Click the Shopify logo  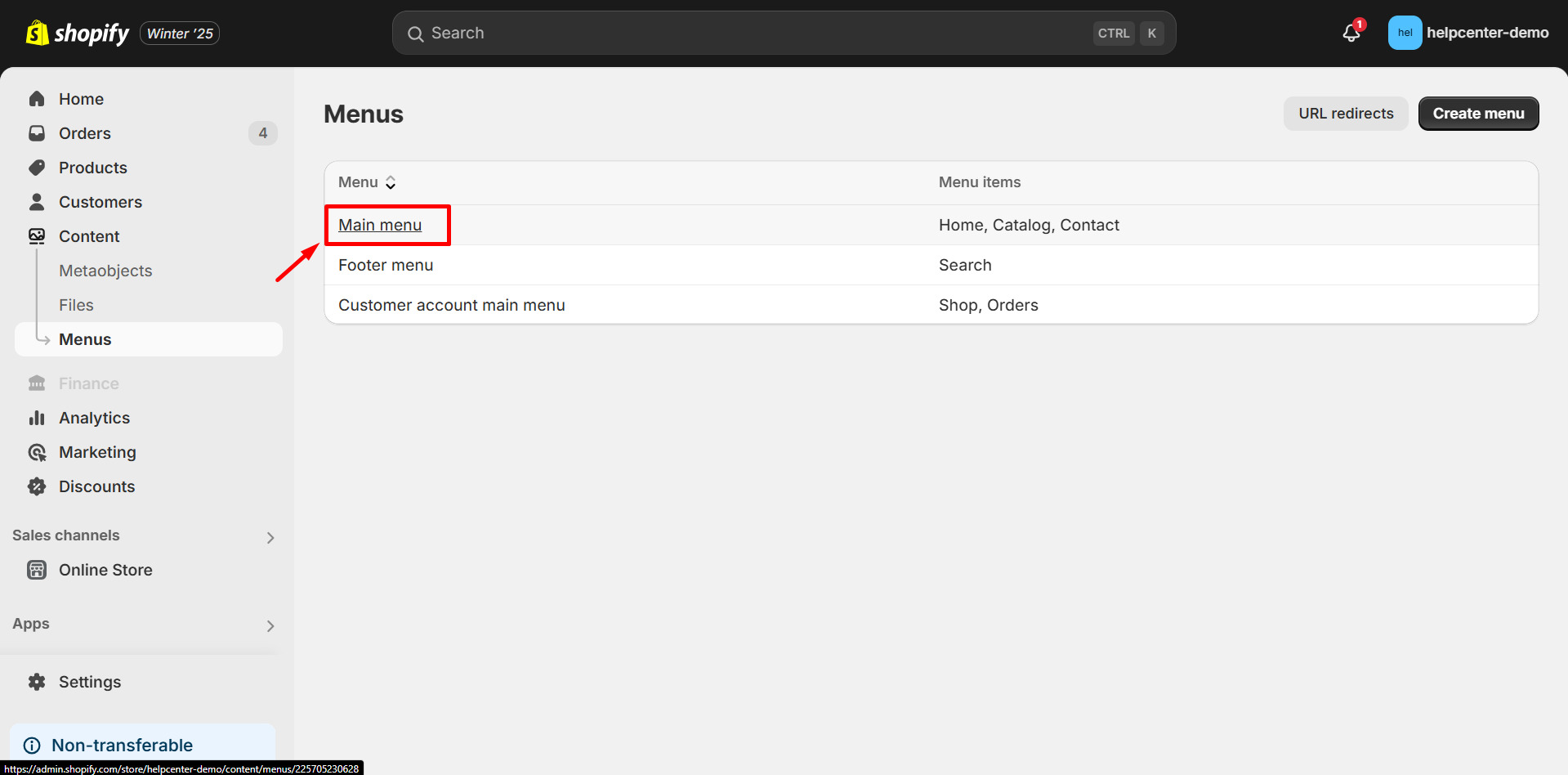(78, 33)
